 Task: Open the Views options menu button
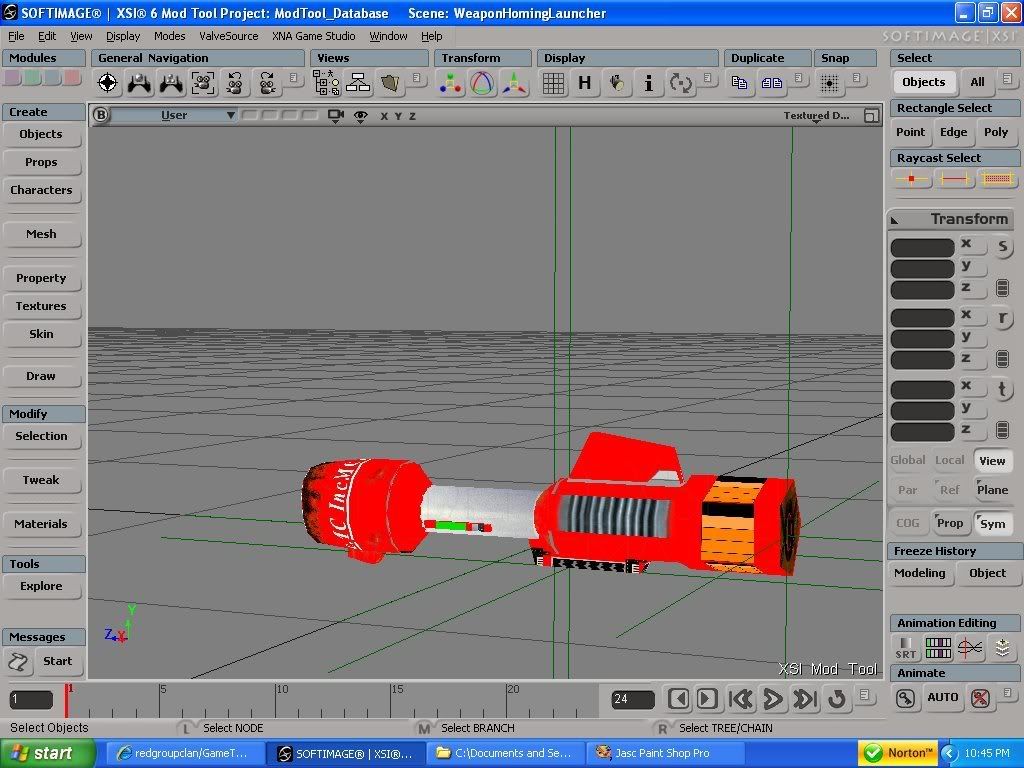pos(418,78)
